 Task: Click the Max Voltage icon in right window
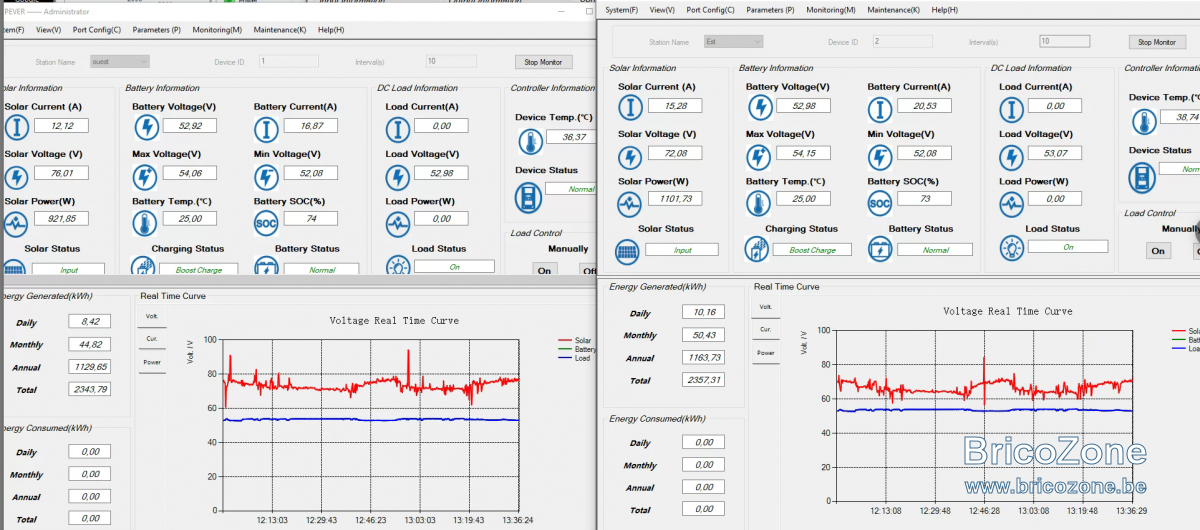tap(758, 156)
